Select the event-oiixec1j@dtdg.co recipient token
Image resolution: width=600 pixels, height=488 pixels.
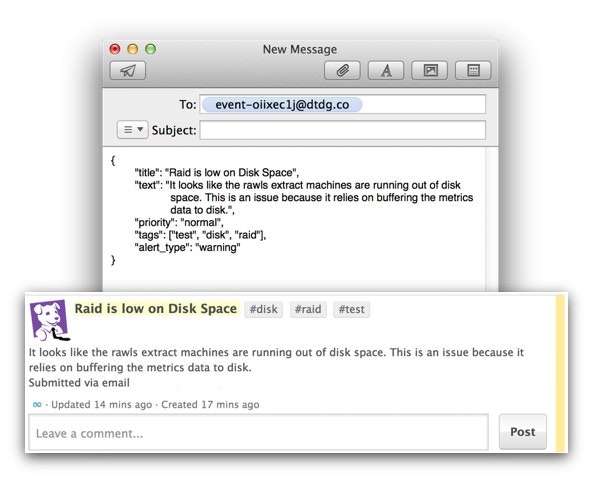click(x=281, y=104)
